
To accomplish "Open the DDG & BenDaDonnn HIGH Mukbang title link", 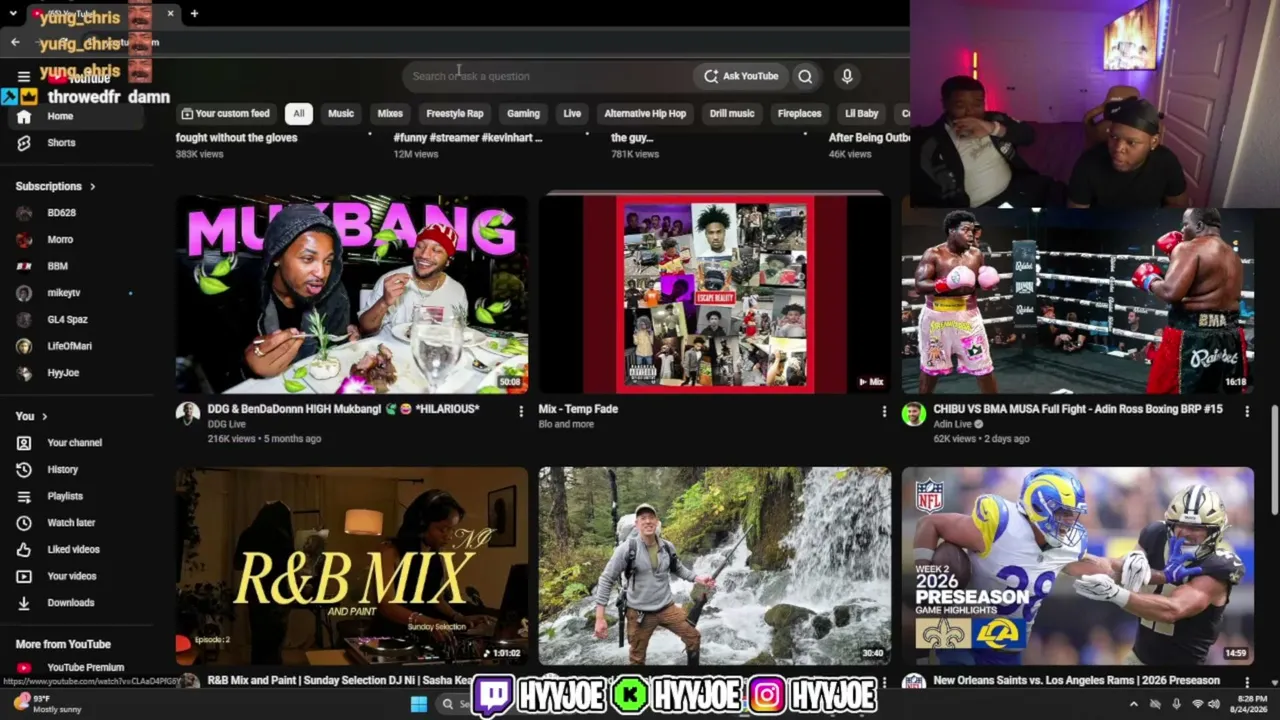I will point(344,409).
